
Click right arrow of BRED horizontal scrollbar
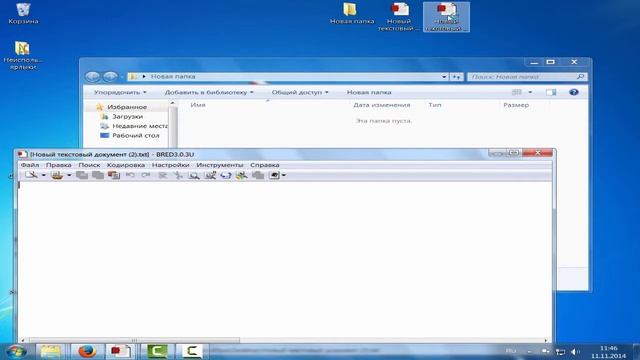[546, 340]
